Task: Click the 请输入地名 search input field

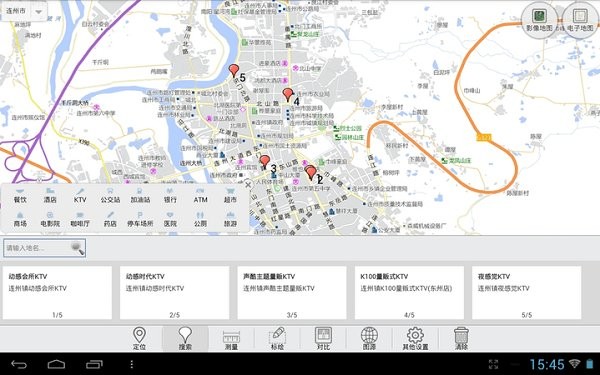Action: 37,248
